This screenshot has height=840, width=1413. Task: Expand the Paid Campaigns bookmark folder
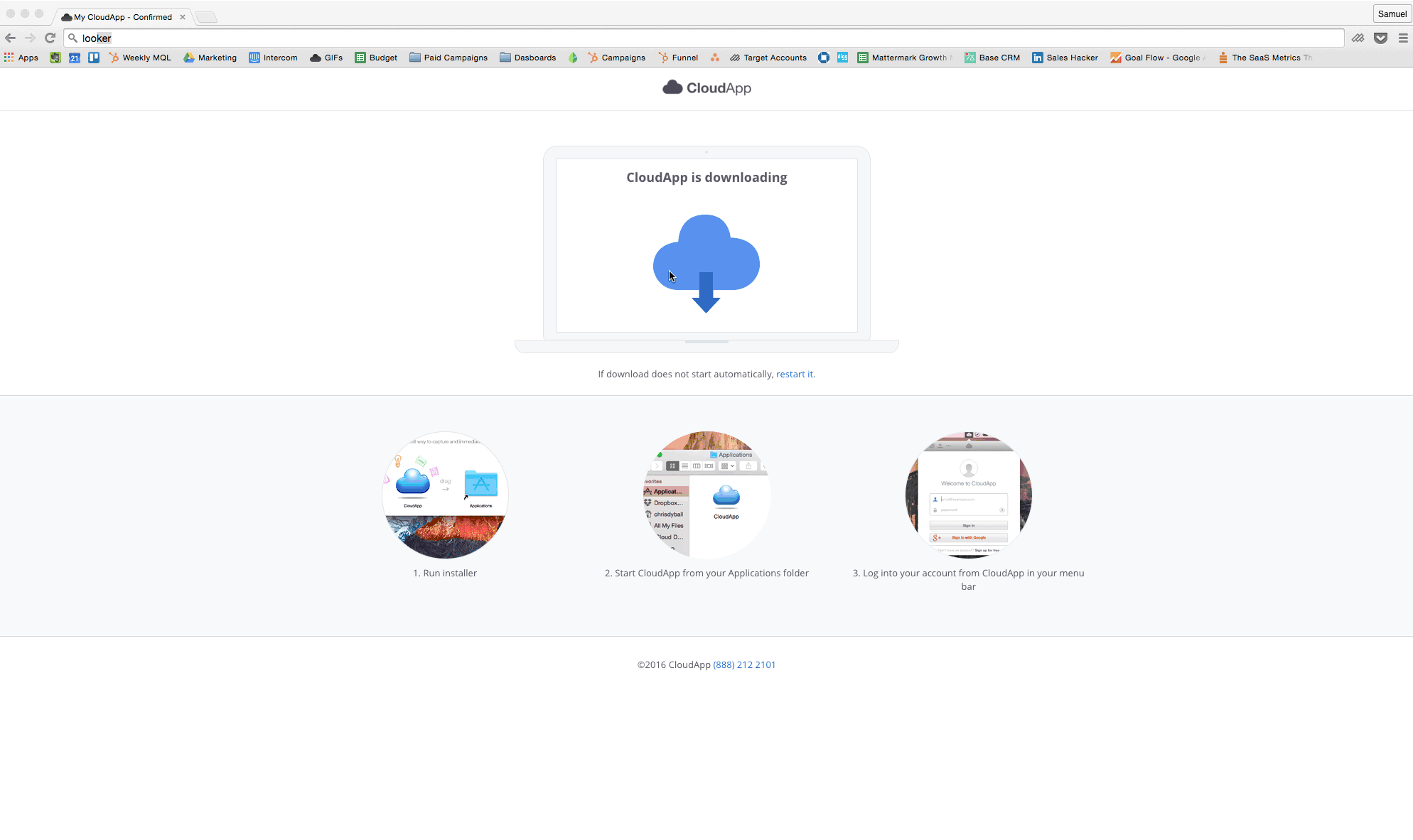pos(448,58)
